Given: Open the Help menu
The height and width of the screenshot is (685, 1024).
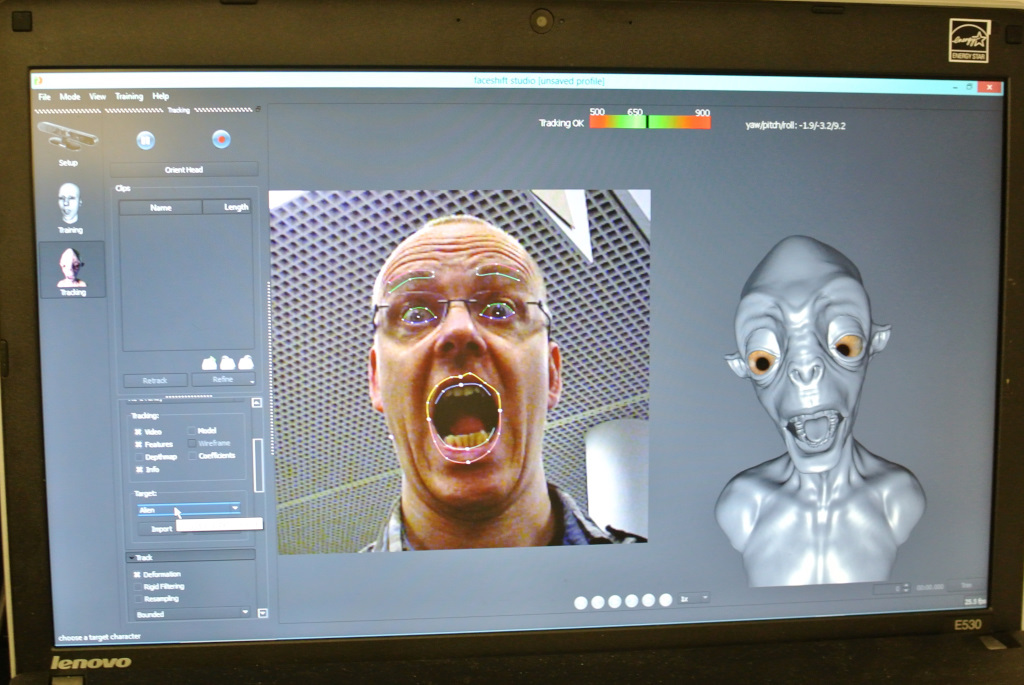Looking at the screenshot, I should (x=161, y=96).
